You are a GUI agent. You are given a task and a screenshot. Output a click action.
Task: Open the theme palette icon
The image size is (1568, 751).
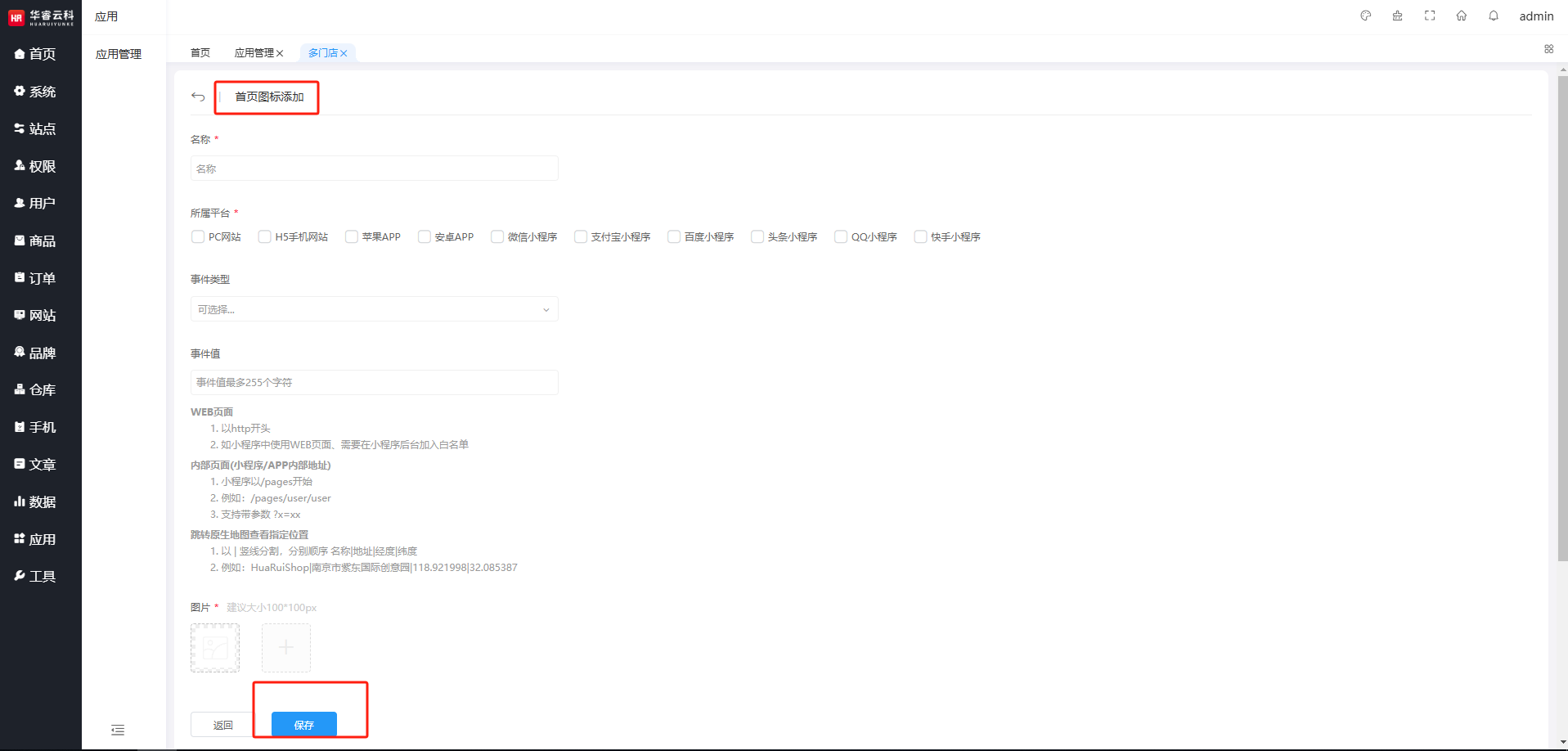tap(1365, 16)
